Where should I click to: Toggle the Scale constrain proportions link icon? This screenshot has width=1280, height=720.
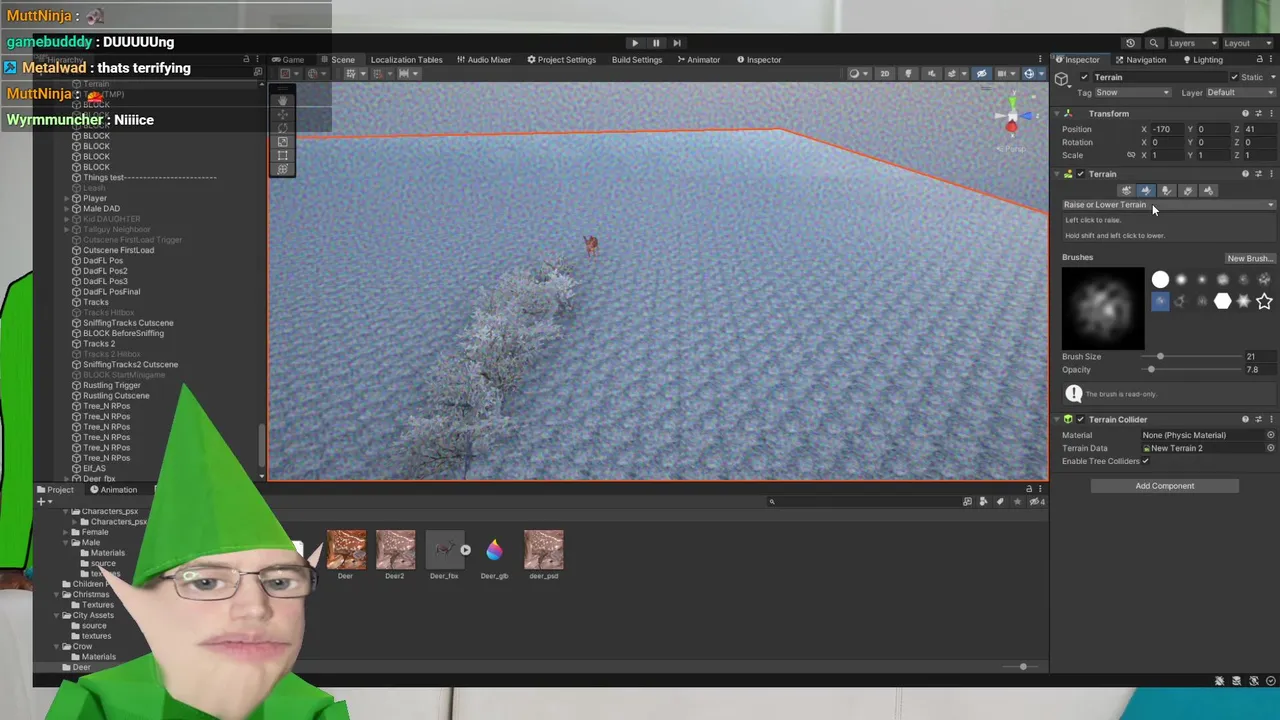click(1131, 156)
